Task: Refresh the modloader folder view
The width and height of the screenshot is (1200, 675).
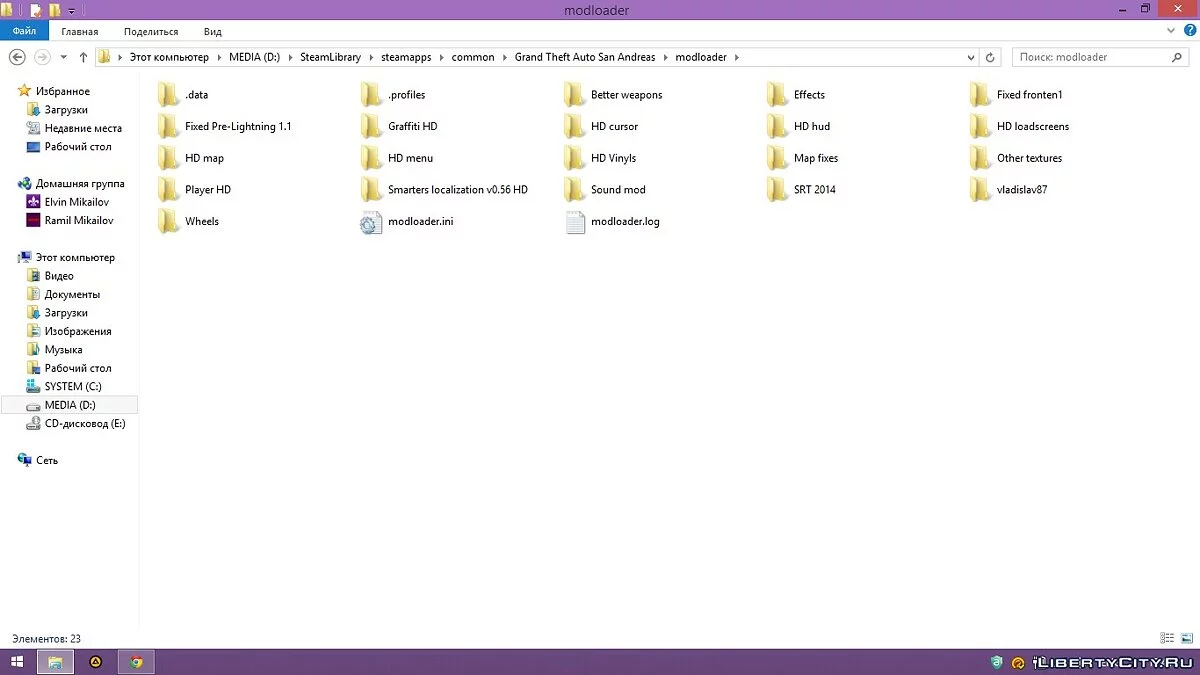Action: tap(991, 57)
